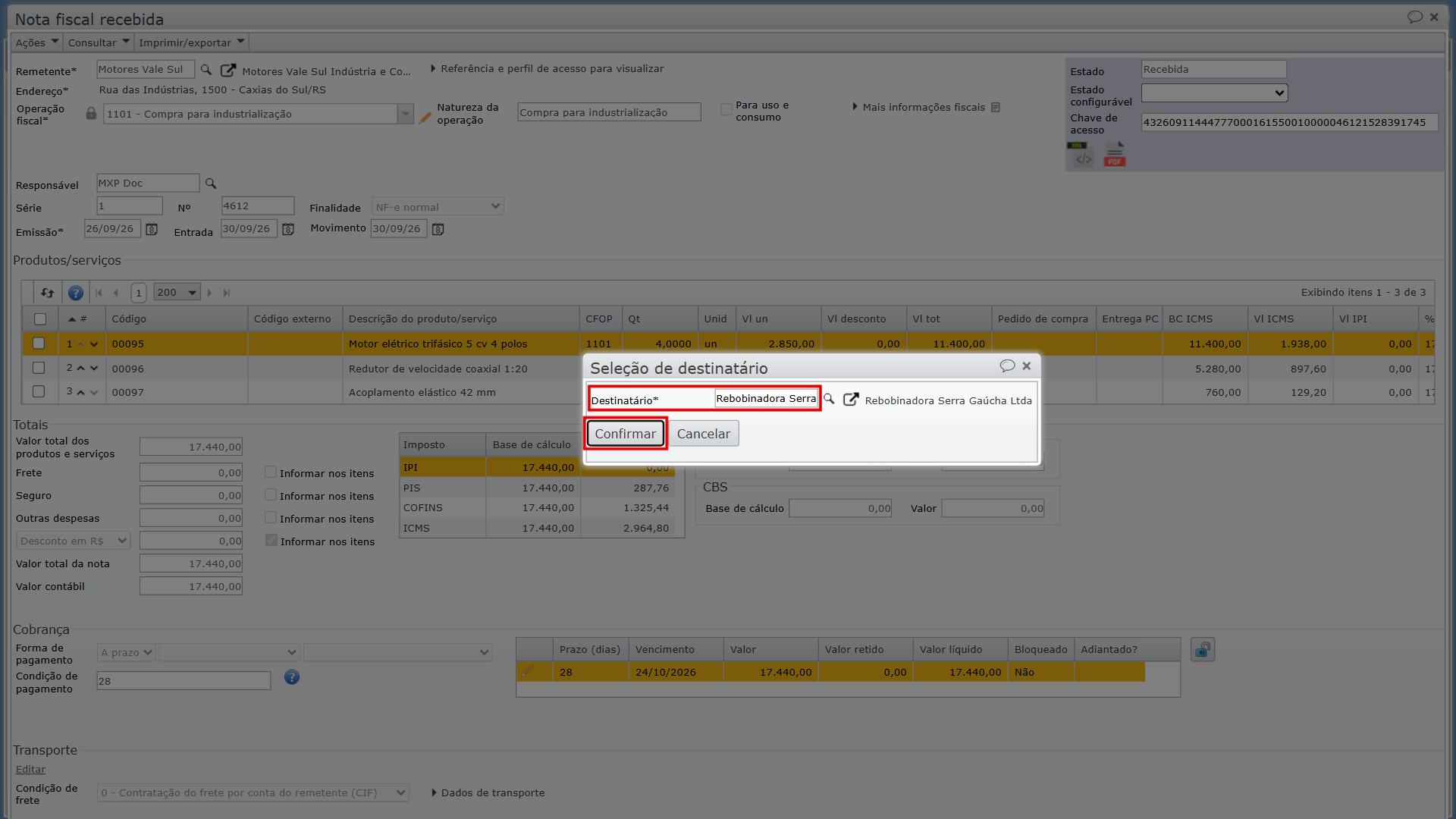Open the Ações menu
This screenshot has height=819, width=1456.
(36, 42)
